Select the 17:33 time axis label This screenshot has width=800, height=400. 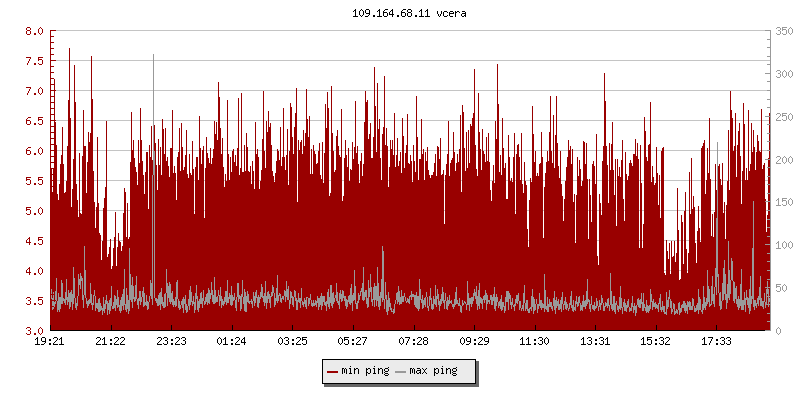(716, 341)
